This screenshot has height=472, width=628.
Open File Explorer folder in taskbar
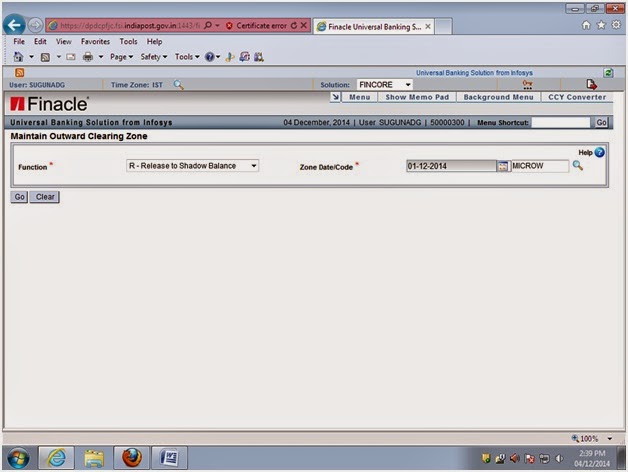pos(94,458)
